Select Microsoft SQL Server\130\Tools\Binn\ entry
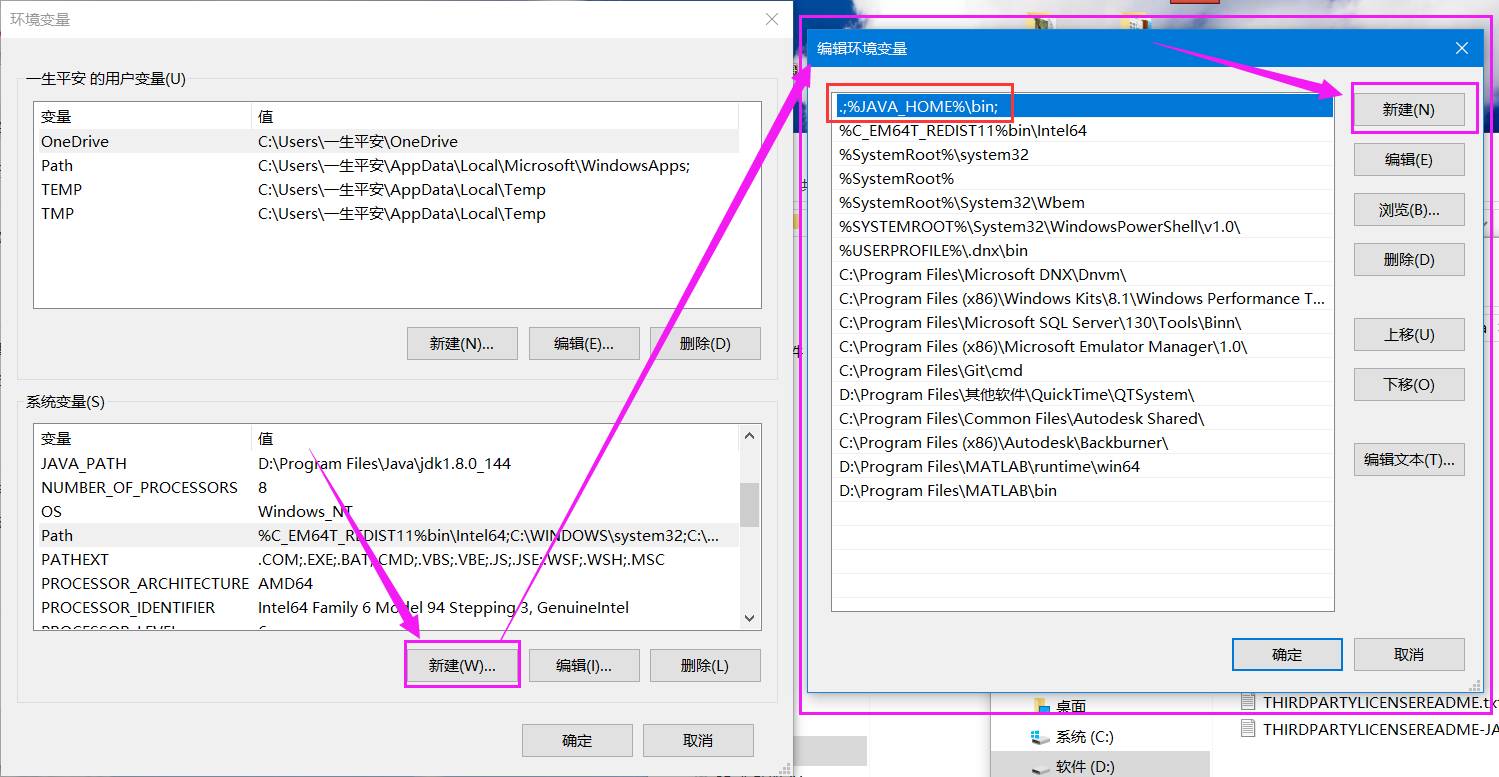This screenshot has width=1499, height=777. click(1083, 322)
